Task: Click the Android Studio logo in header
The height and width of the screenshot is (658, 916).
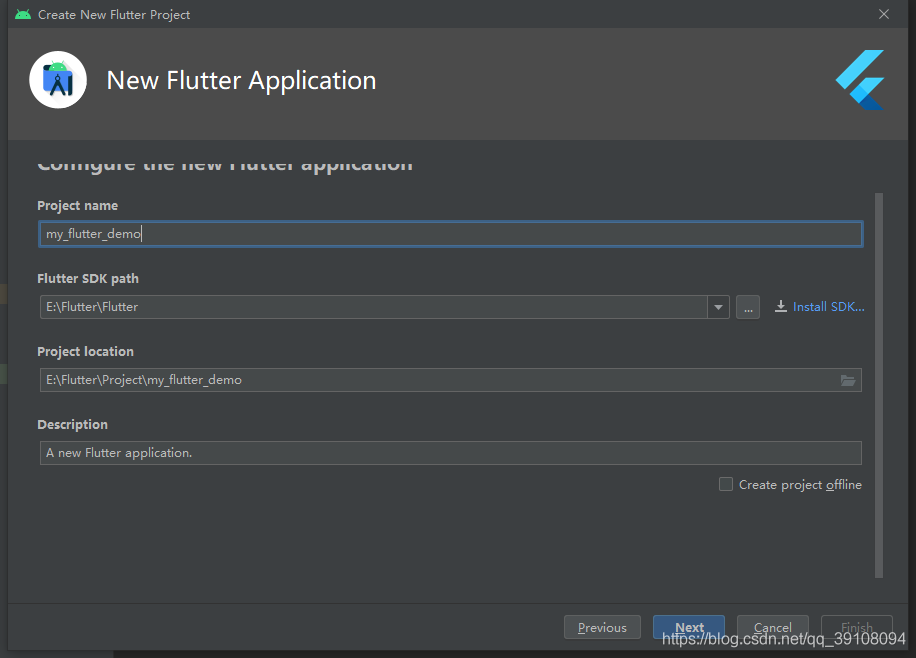Action: (58, 80)
